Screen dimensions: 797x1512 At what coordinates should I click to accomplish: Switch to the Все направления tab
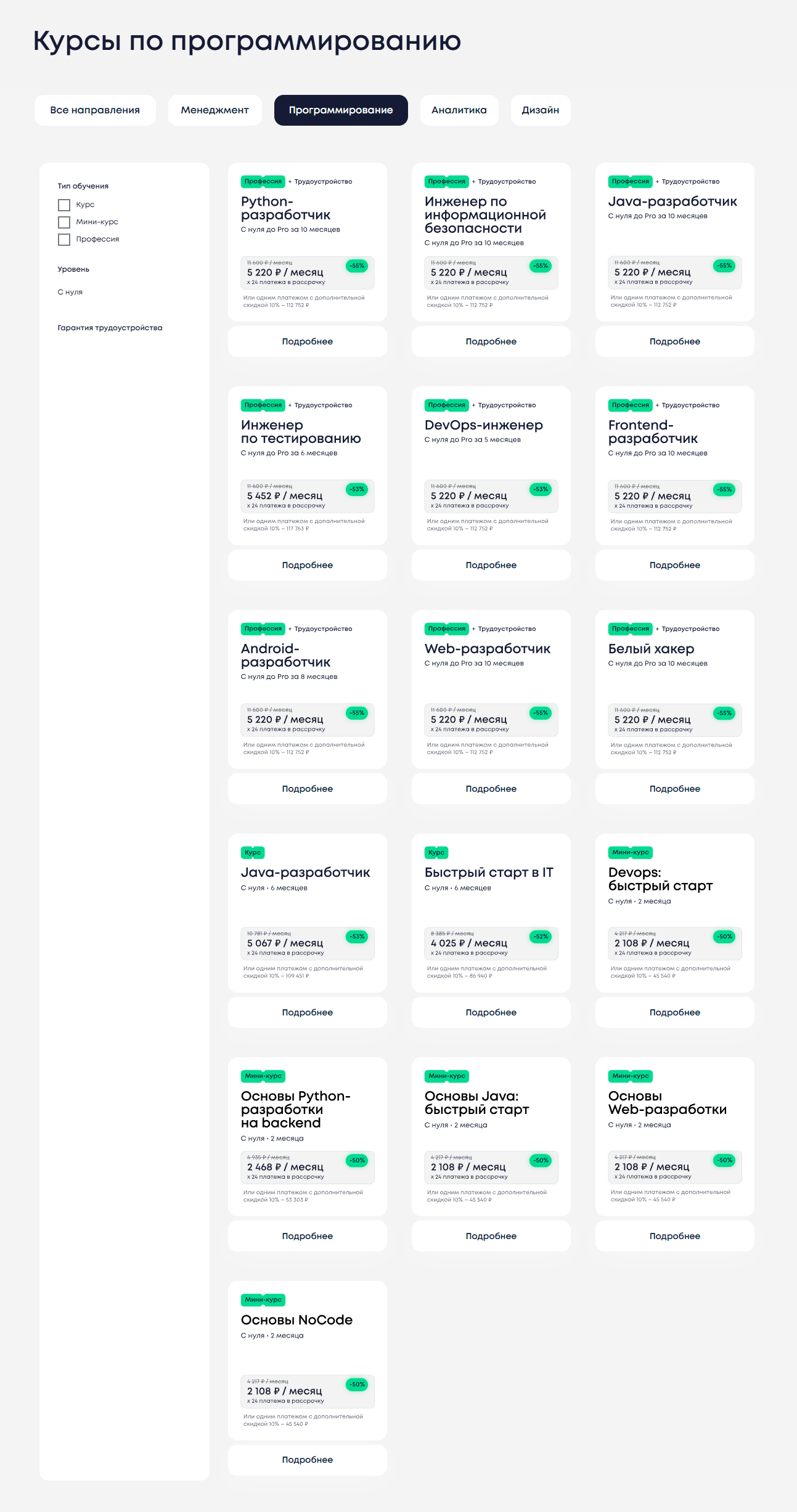95,110
